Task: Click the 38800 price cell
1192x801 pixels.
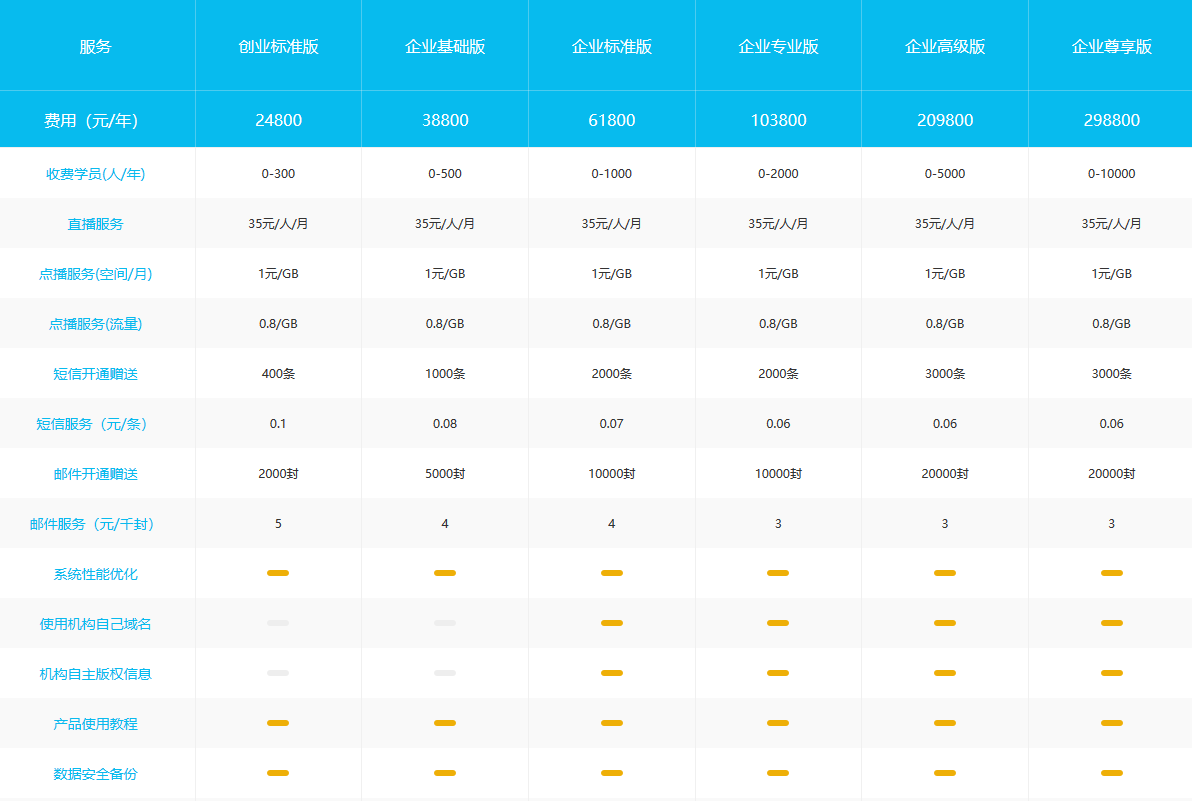Action: pos(445,120)
